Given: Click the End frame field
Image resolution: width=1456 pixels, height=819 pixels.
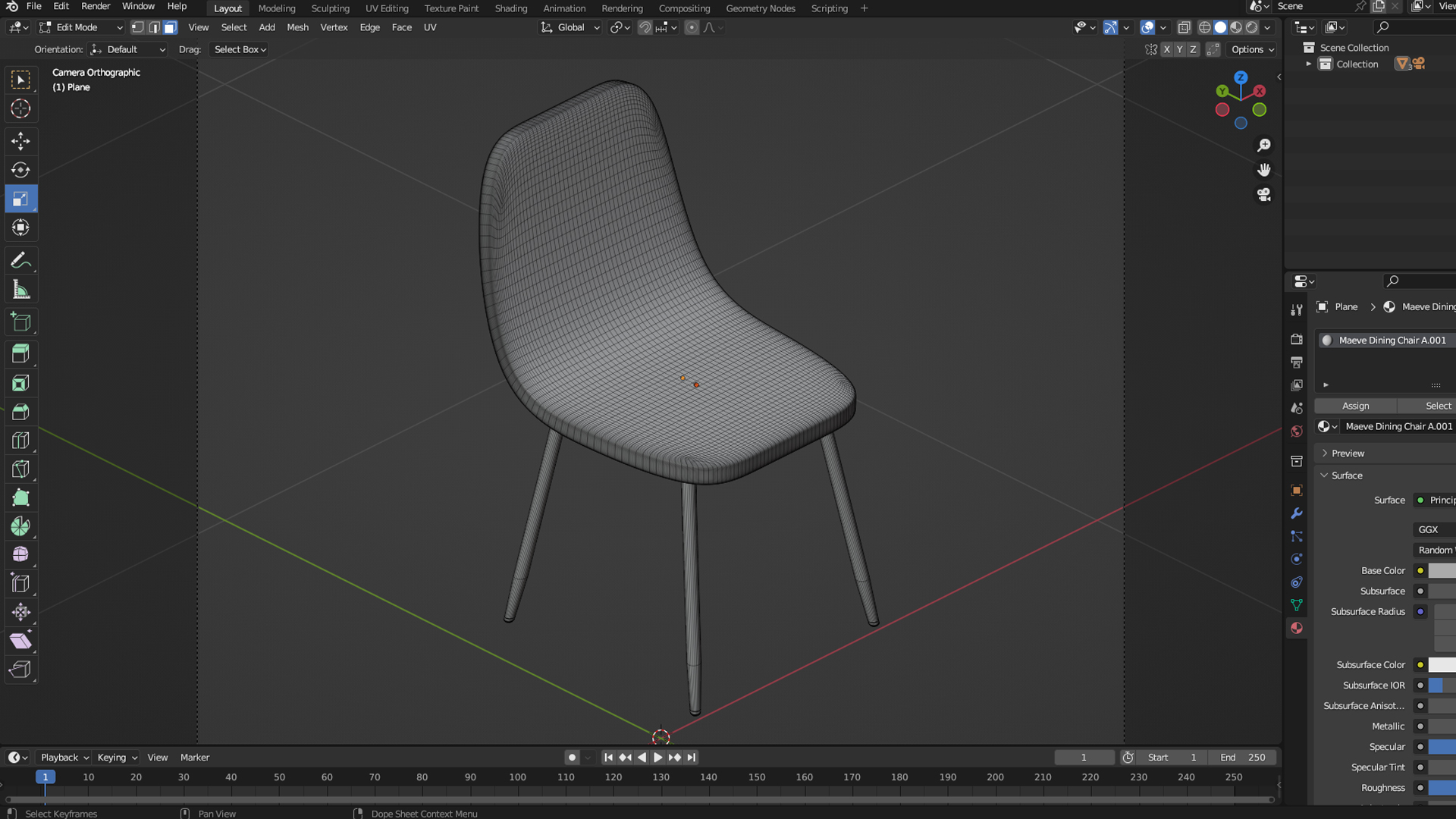Looking at the screenshot, I should click(x=1242, y=758).
